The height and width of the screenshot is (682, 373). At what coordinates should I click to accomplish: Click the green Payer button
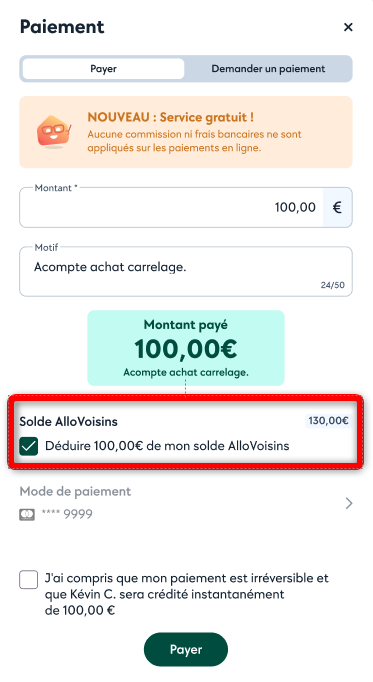click(x=186, y=649)
